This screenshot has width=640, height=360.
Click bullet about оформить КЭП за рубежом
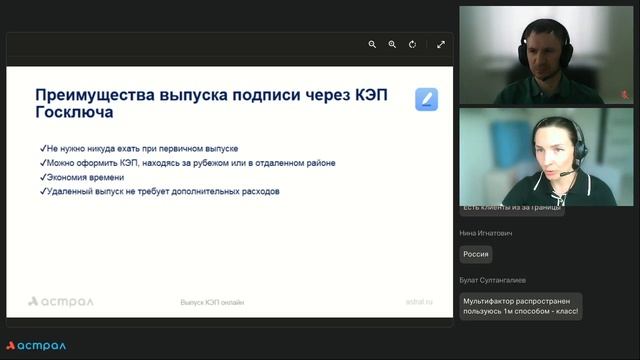tap(188, 163)
